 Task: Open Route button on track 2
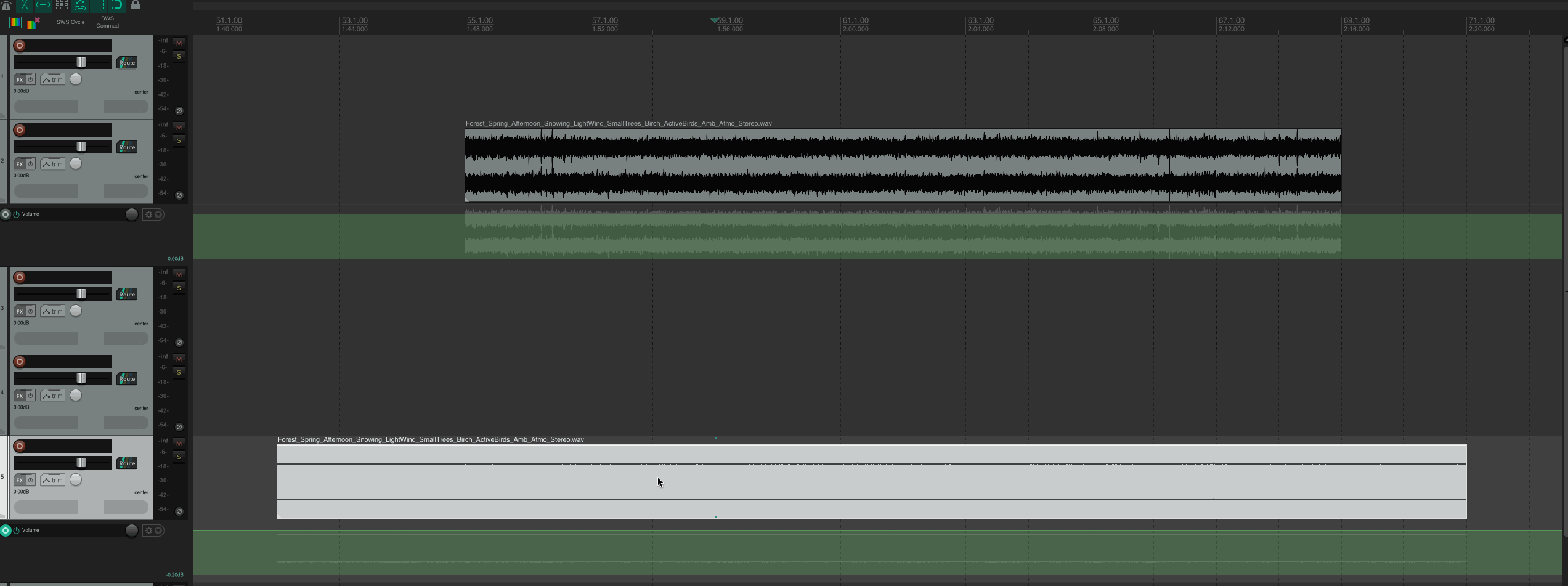pos(127,147)
